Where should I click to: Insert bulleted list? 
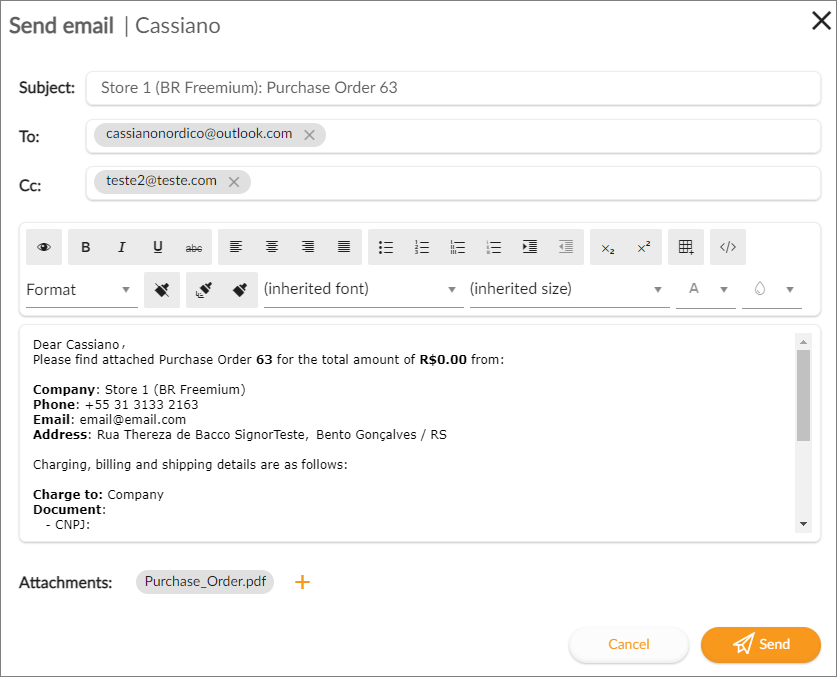[386, 247]
